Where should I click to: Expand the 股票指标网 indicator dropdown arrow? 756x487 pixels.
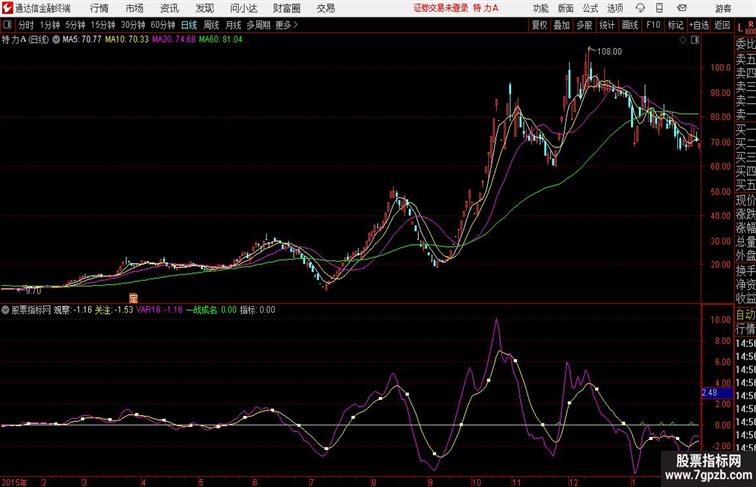tap(5, 310)
